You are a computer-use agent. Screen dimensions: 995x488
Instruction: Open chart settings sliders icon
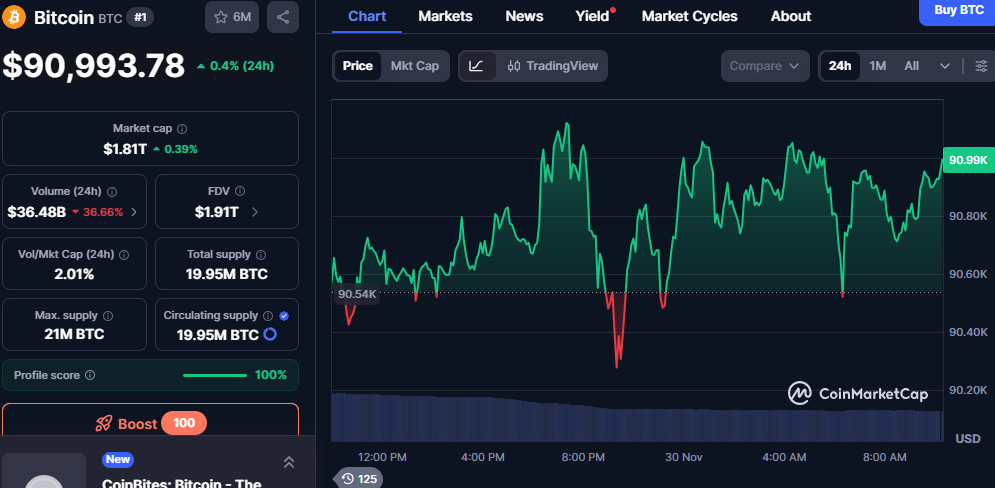click(x=980, y=66)
